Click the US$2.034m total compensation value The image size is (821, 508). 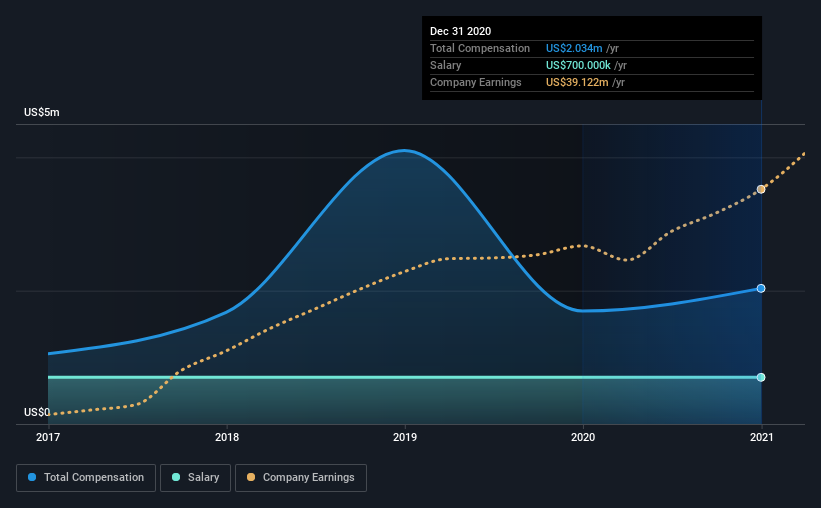(x=574, y=48)
